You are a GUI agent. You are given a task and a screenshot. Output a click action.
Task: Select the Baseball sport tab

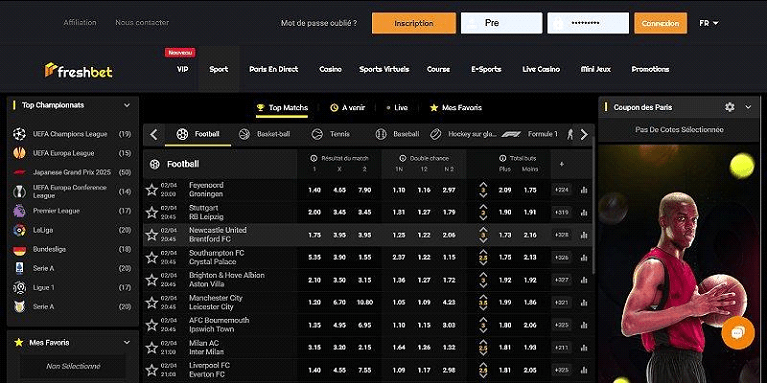coord(397,134)
